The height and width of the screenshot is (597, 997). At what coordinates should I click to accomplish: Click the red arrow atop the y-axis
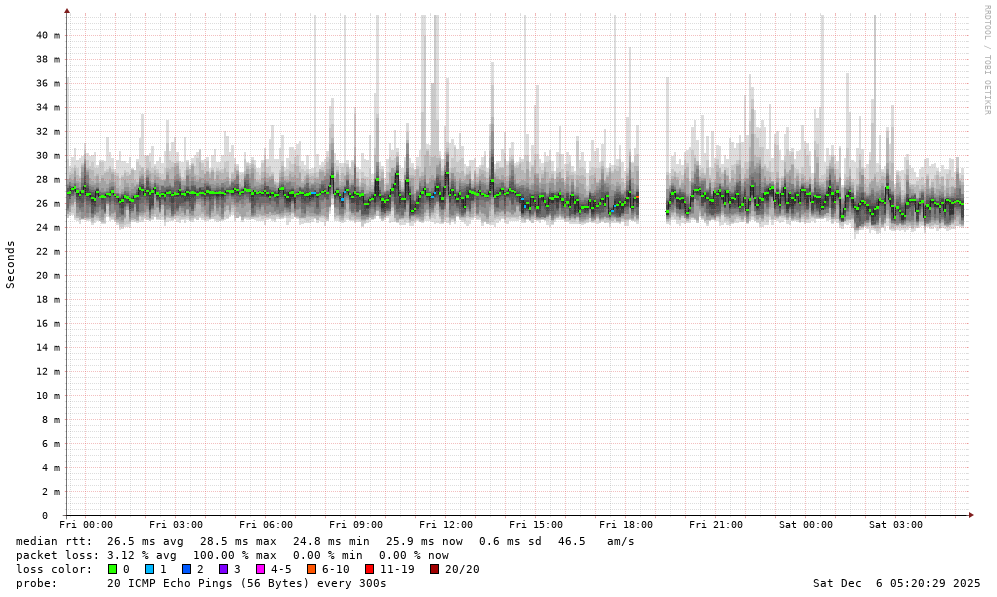(67, 11)
